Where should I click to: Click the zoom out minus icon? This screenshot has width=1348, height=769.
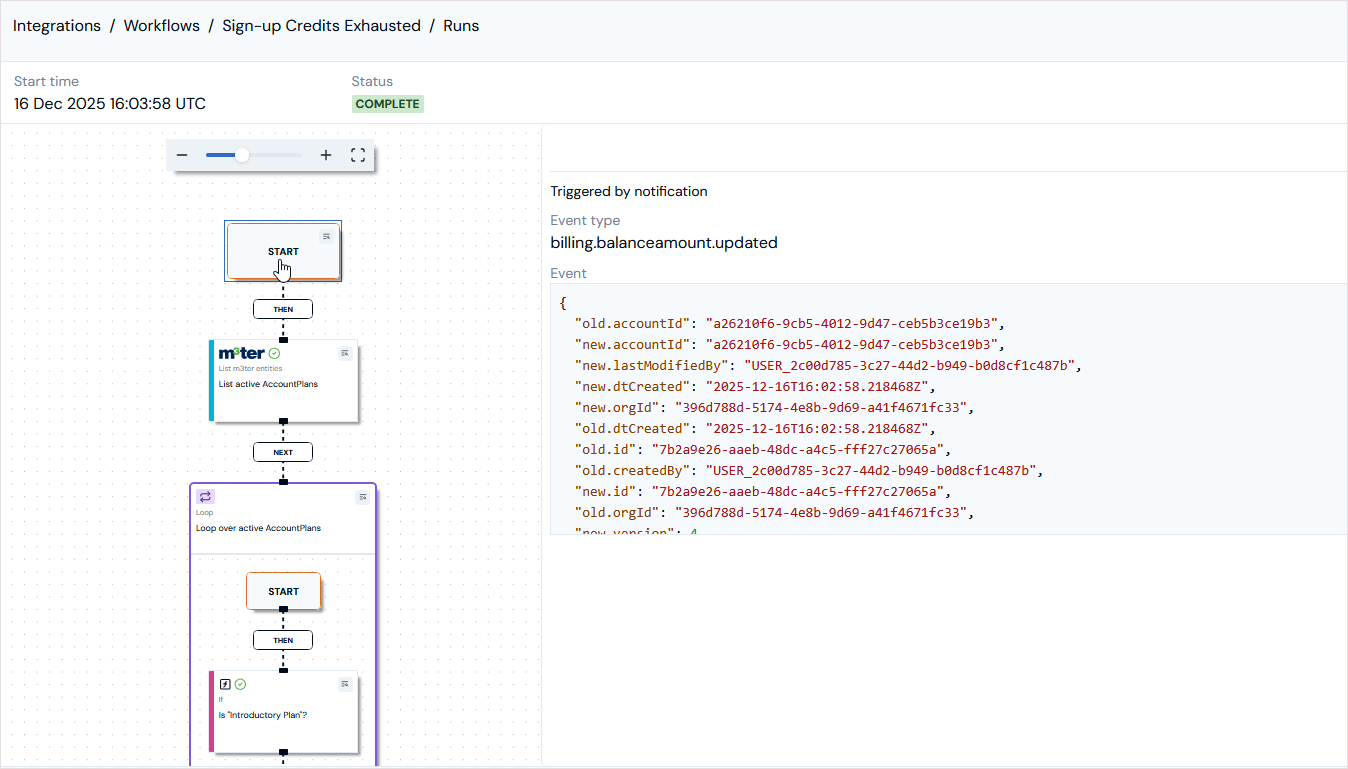coord(182,155)
